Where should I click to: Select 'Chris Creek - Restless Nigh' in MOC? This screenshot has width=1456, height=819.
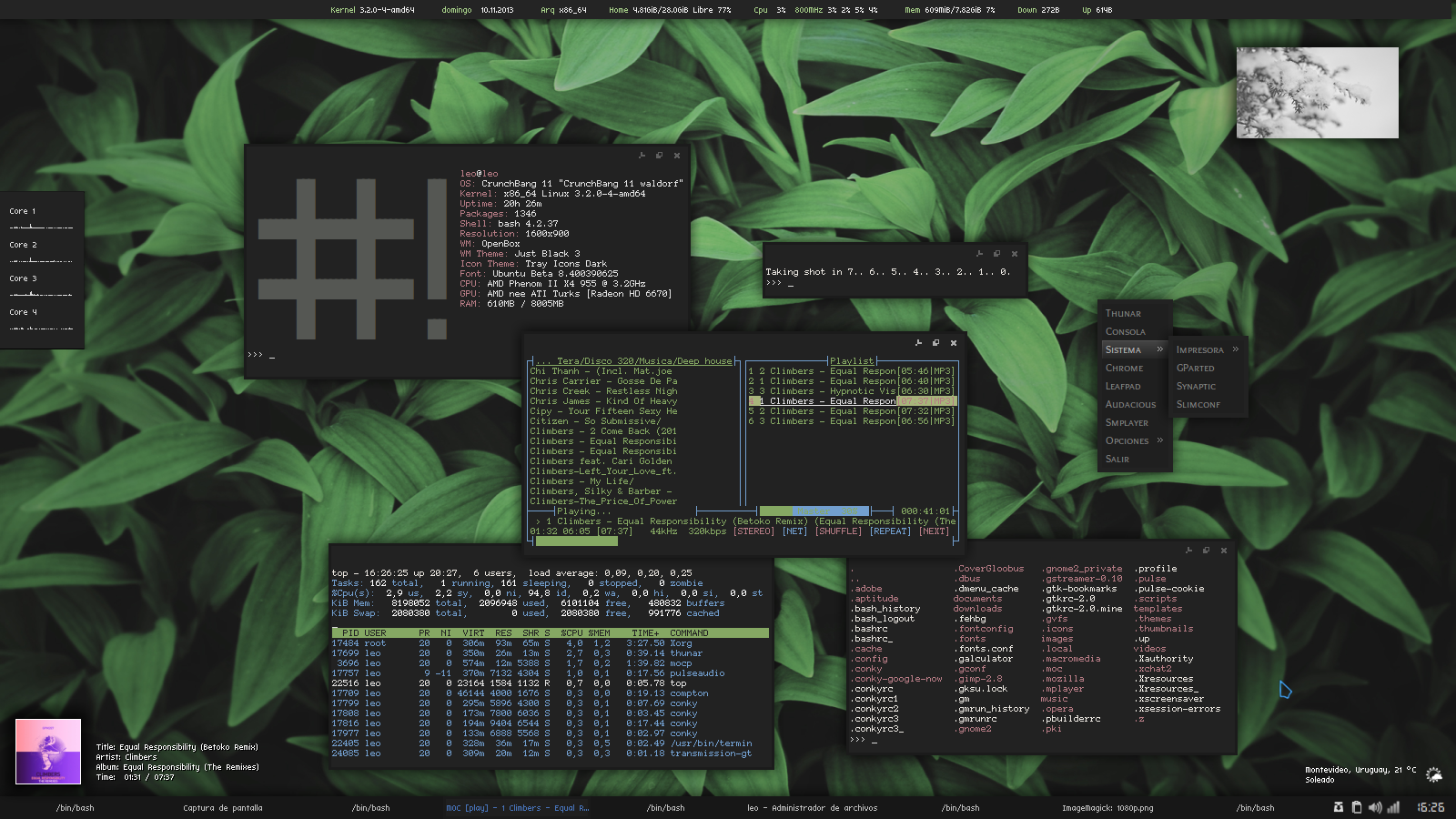(x=603, y=391)
